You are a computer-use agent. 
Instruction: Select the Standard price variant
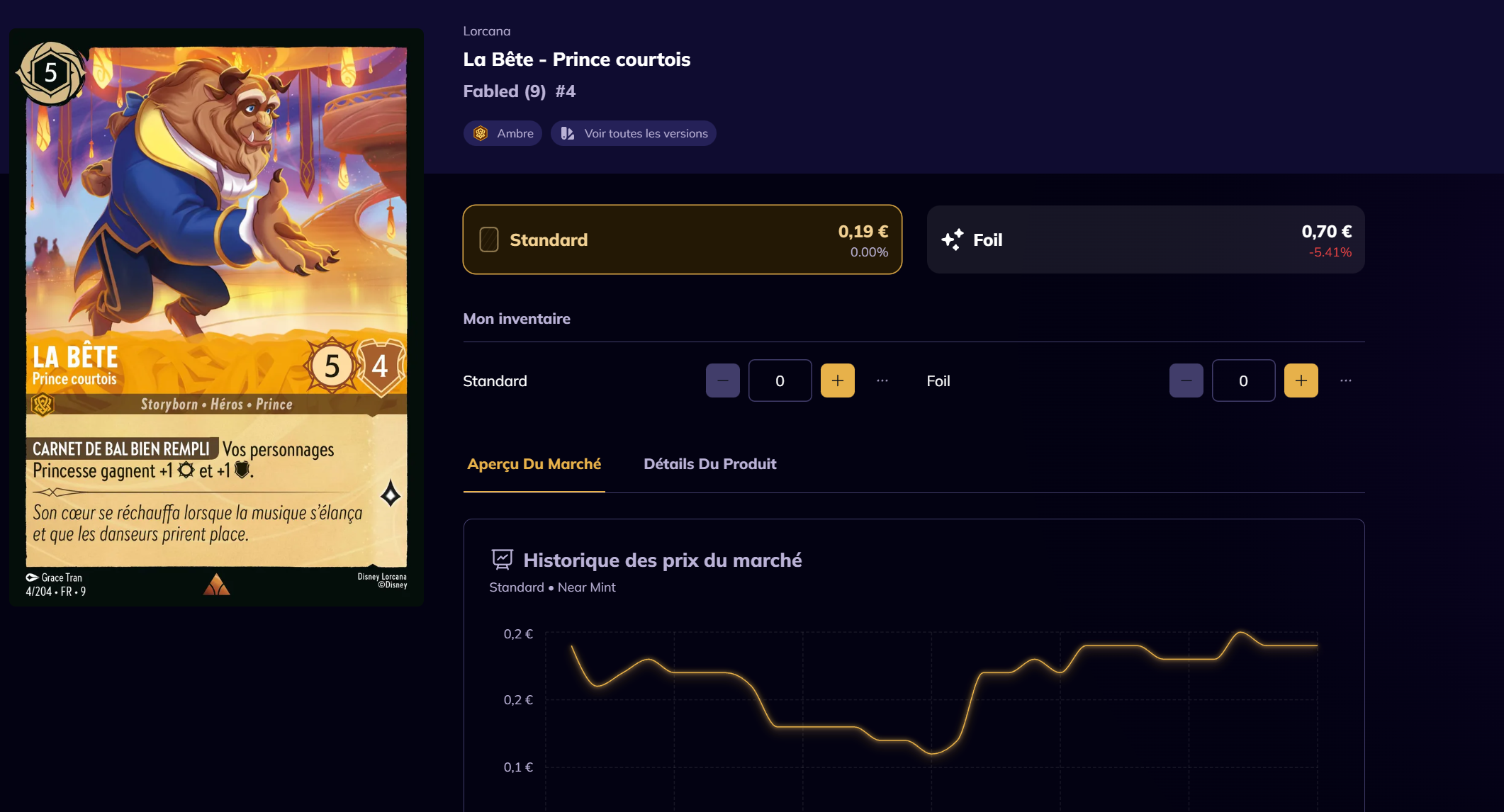click(x=683, y=239)
